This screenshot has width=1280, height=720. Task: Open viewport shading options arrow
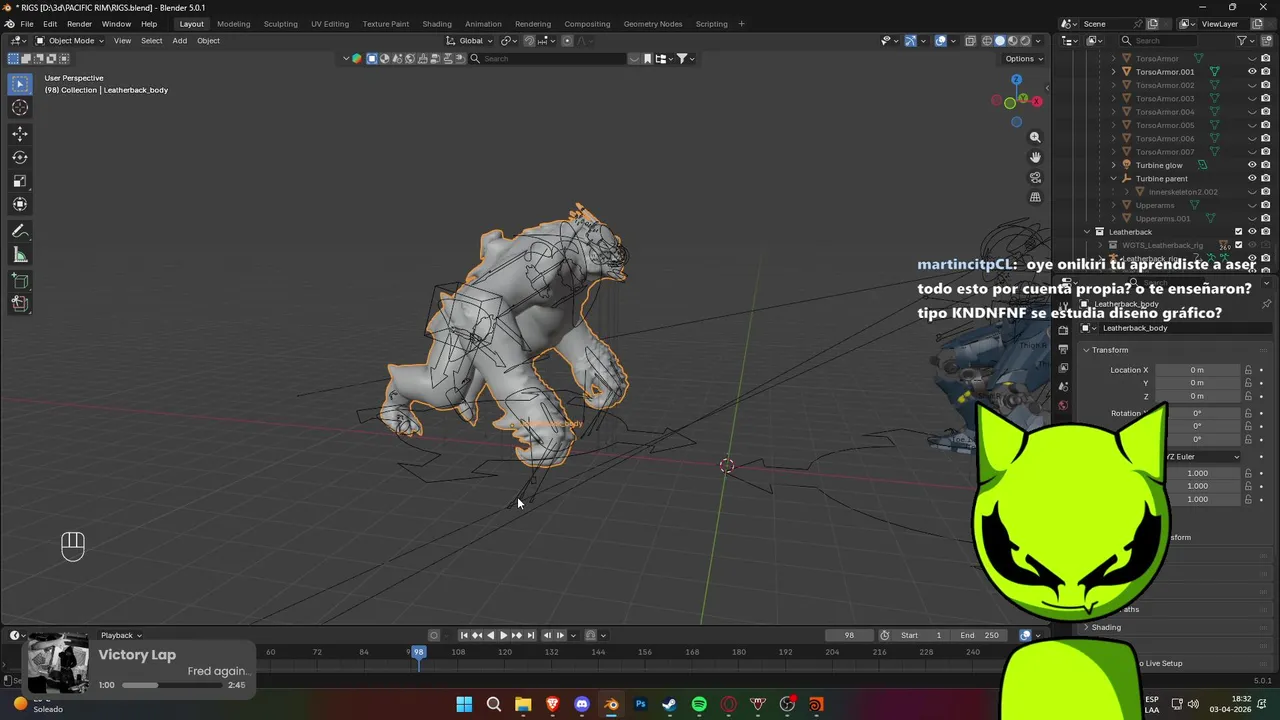click(x=1038, y=41)
